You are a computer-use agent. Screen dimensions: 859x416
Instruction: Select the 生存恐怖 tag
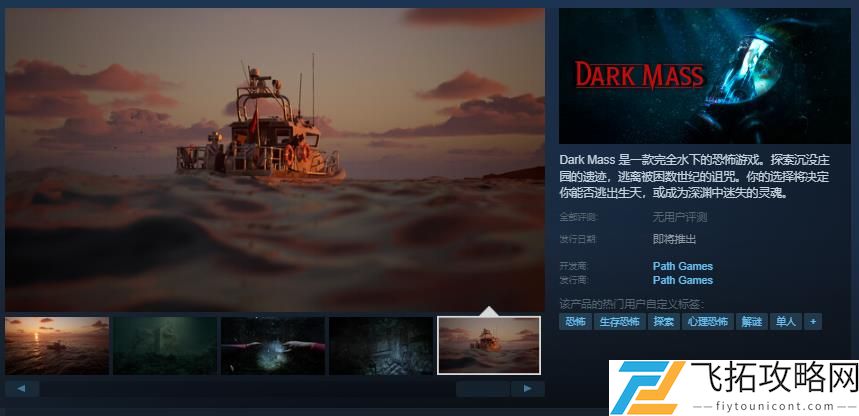click(x=620, y=322)
